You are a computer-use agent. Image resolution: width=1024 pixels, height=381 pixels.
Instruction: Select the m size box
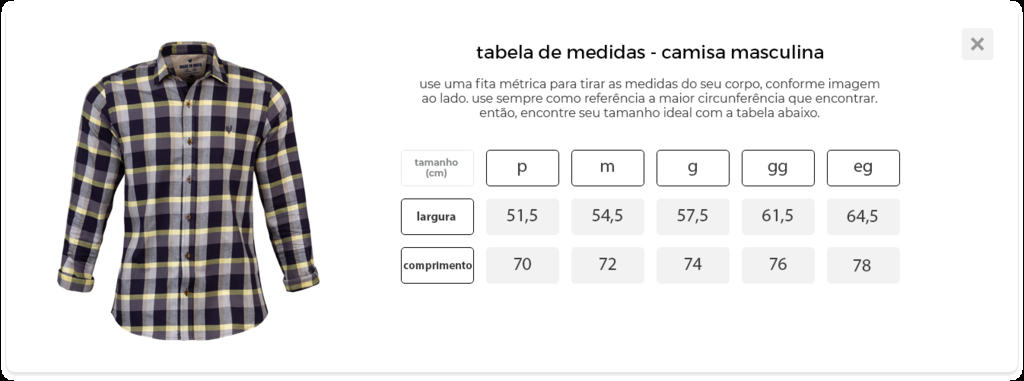point(607,168)
